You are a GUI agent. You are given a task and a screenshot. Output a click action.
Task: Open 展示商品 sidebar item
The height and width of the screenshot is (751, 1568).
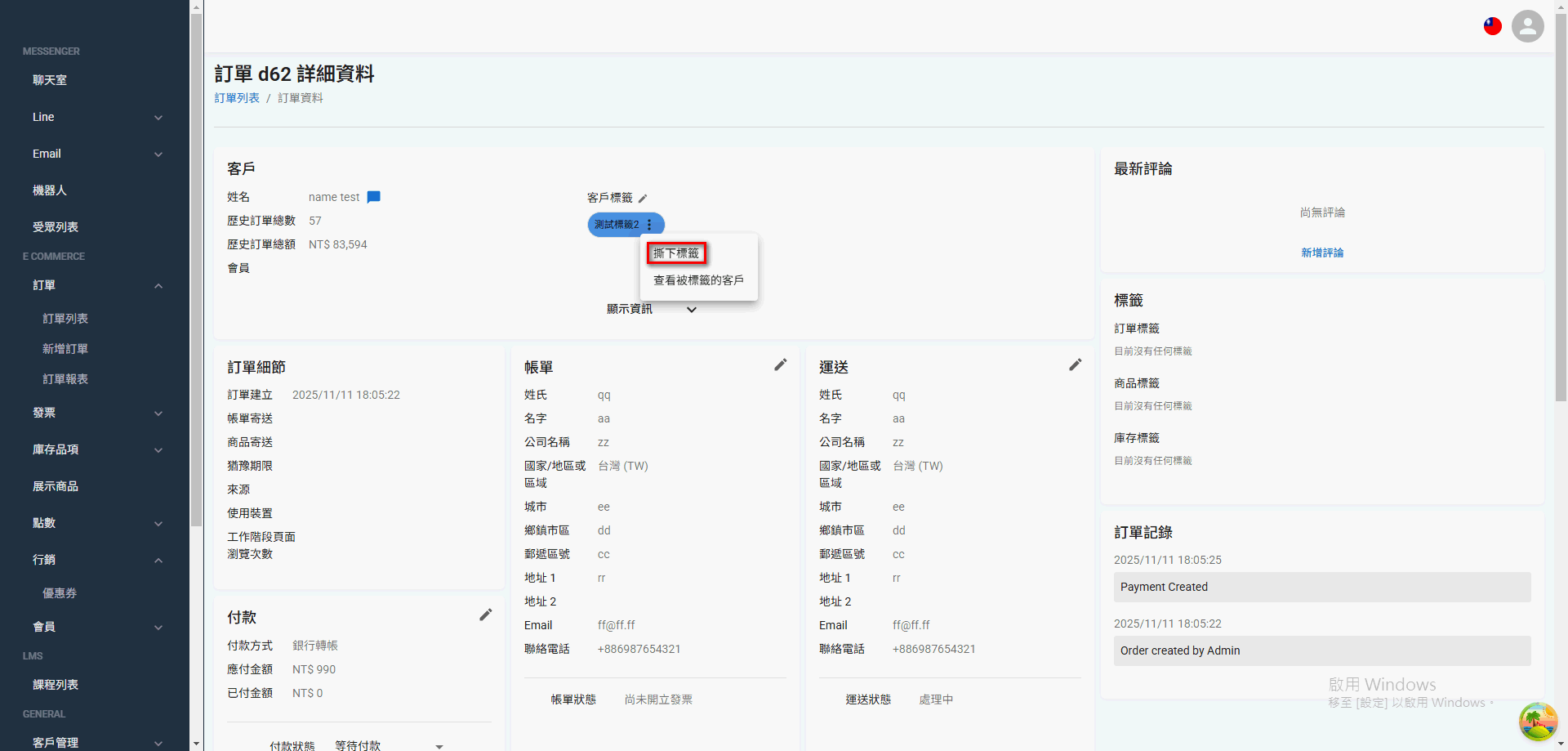point(56,486)
